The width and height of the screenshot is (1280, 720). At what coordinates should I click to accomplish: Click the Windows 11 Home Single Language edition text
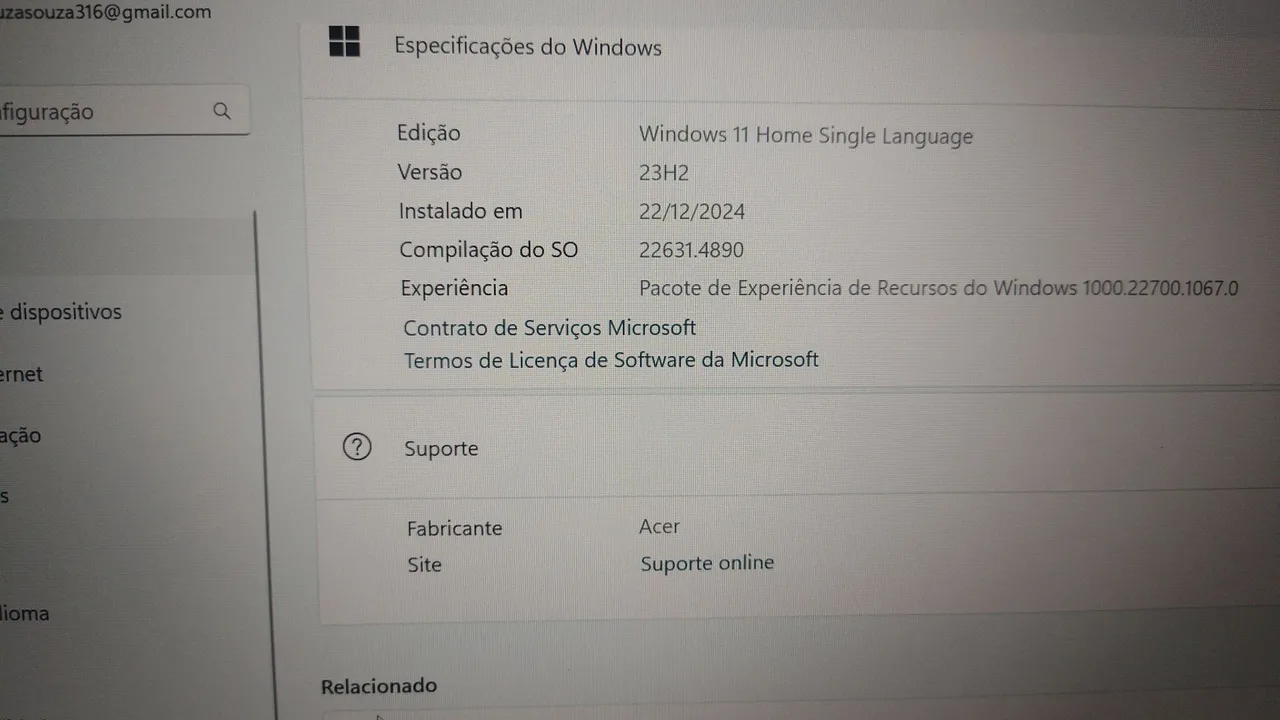pyautogui.click(x=806, y=135)
